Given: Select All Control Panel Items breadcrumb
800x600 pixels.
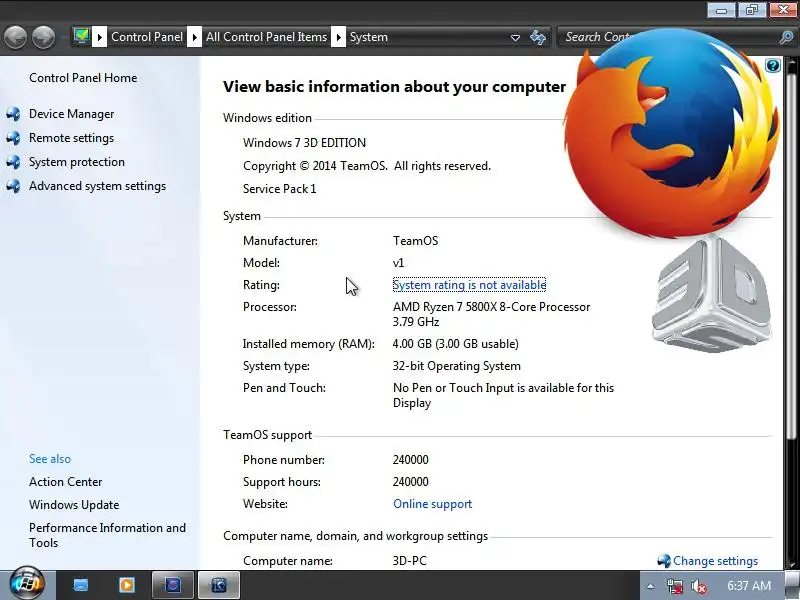Looking at the screenshot, I should click(266, 37).
